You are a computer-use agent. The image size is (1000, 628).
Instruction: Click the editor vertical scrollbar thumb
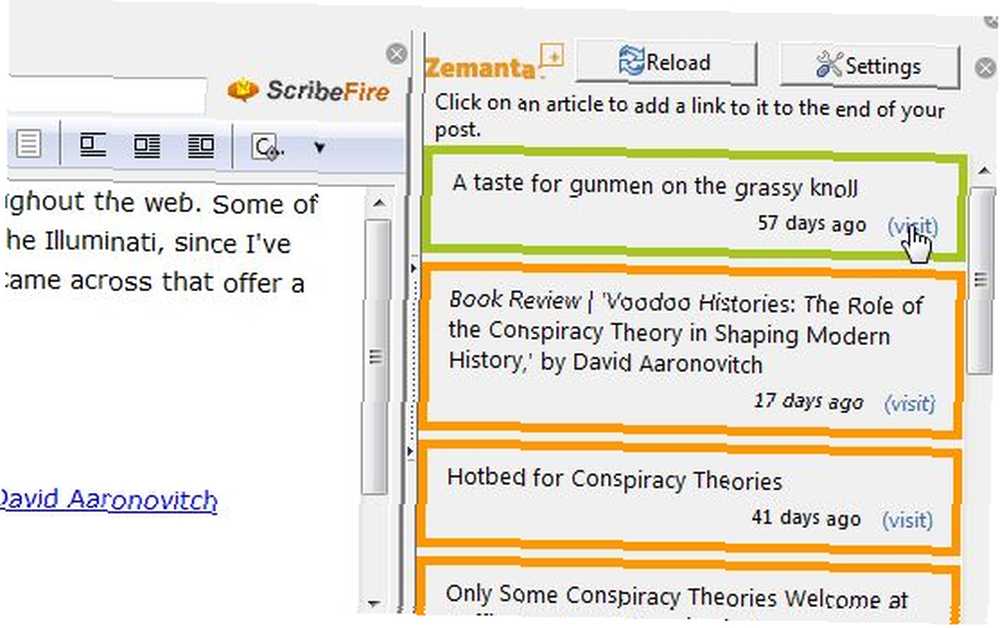376,356
